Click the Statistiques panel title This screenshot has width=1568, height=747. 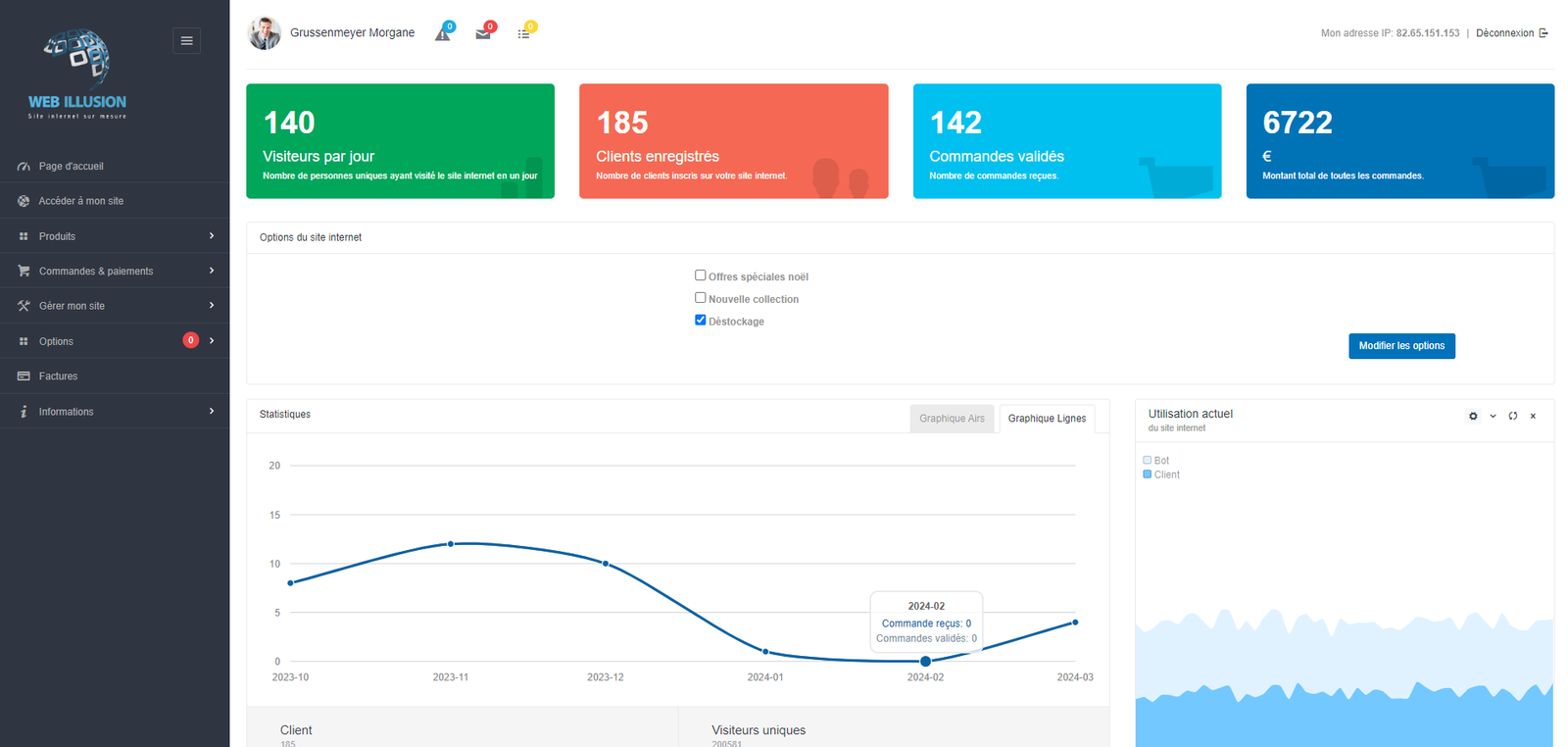[285, 415]
